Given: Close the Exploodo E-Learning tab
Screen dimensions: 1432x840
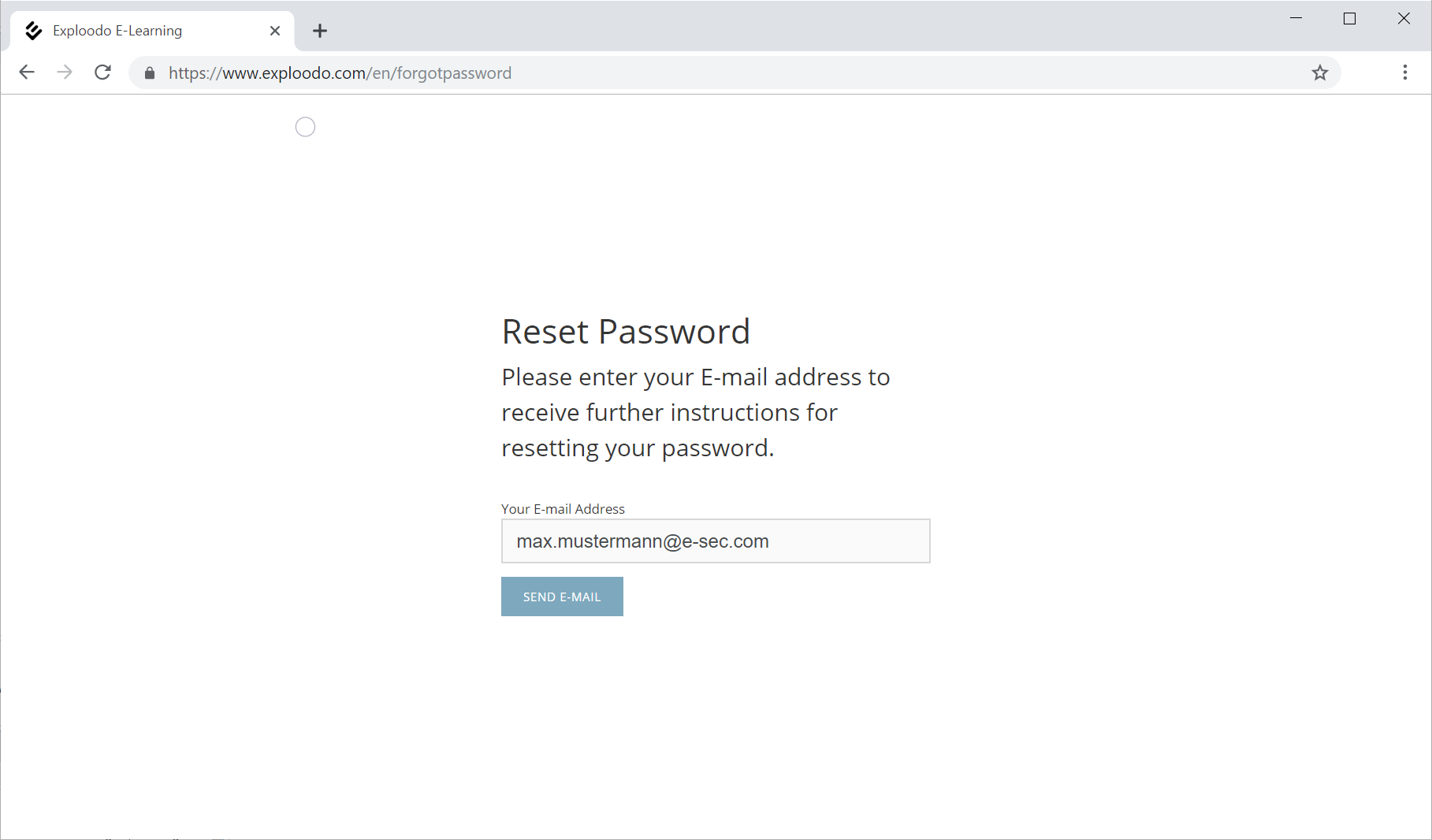Looking at the screenshot, I should [x=275, y=31].
